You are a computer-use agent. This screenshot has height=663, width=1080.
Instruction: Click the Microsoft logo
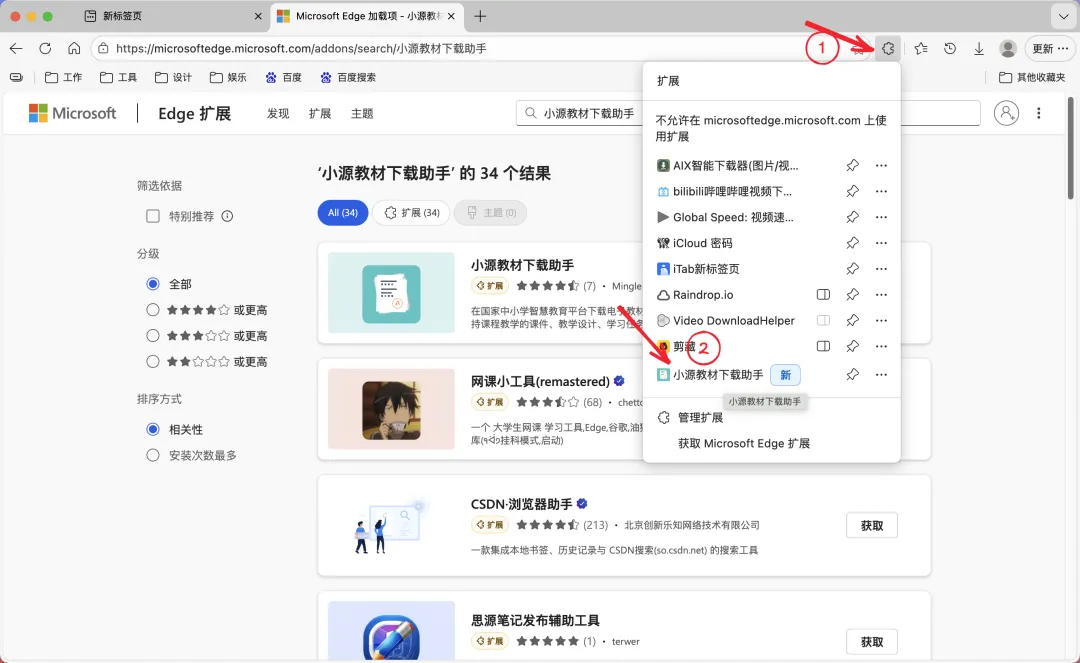point(72,113)
